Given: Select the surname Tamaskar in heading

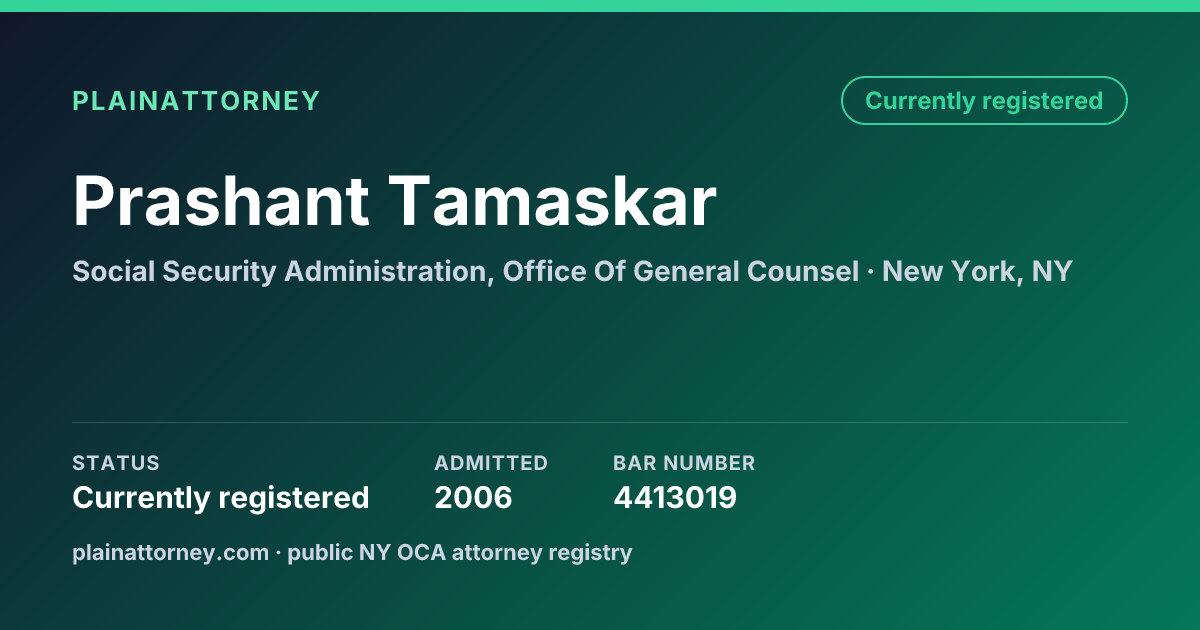Looking at the screenshot, I should pos(553,202).
